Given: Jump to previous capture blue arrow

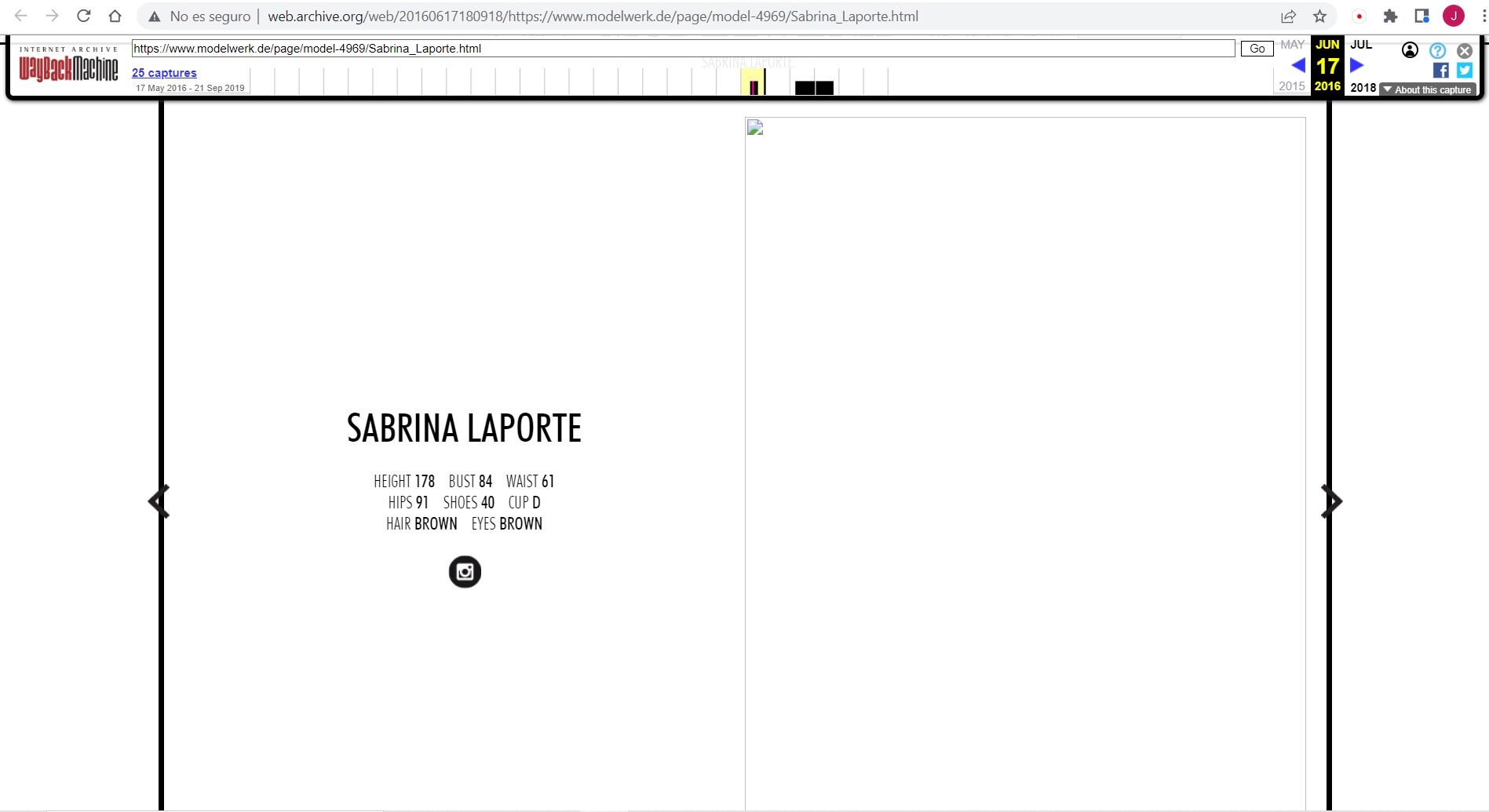Looking at the screenshot, I should pyautogui.click(x=1298, y=65).
